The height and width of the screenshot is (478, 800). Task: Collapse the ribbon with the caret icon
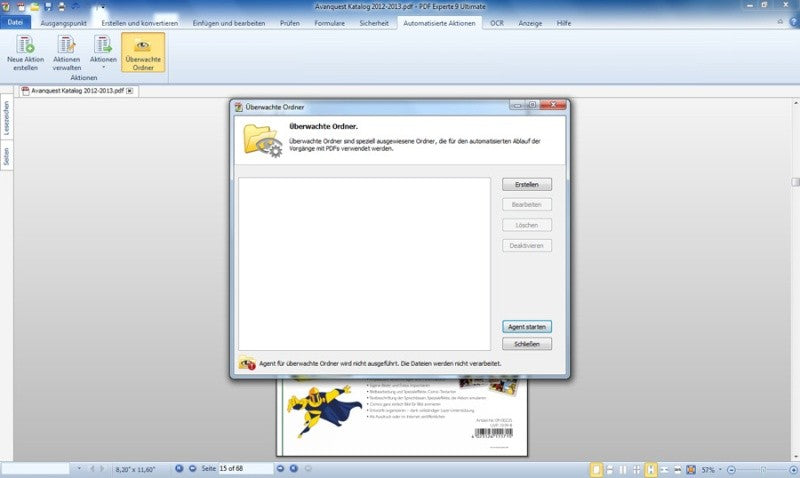point(780,21)
